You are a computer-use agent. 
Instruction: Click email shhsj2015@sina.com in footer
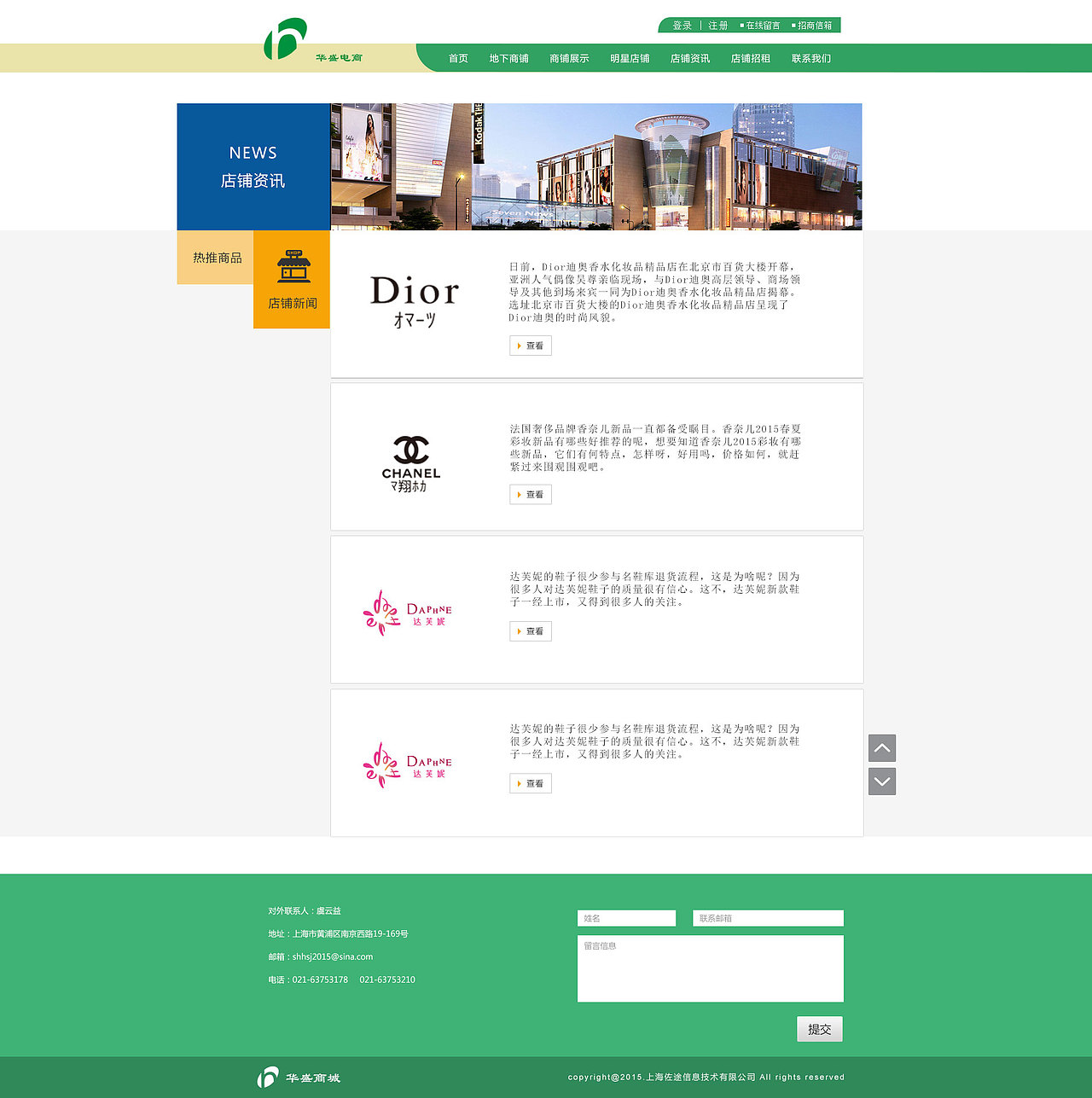pos(333,957)
